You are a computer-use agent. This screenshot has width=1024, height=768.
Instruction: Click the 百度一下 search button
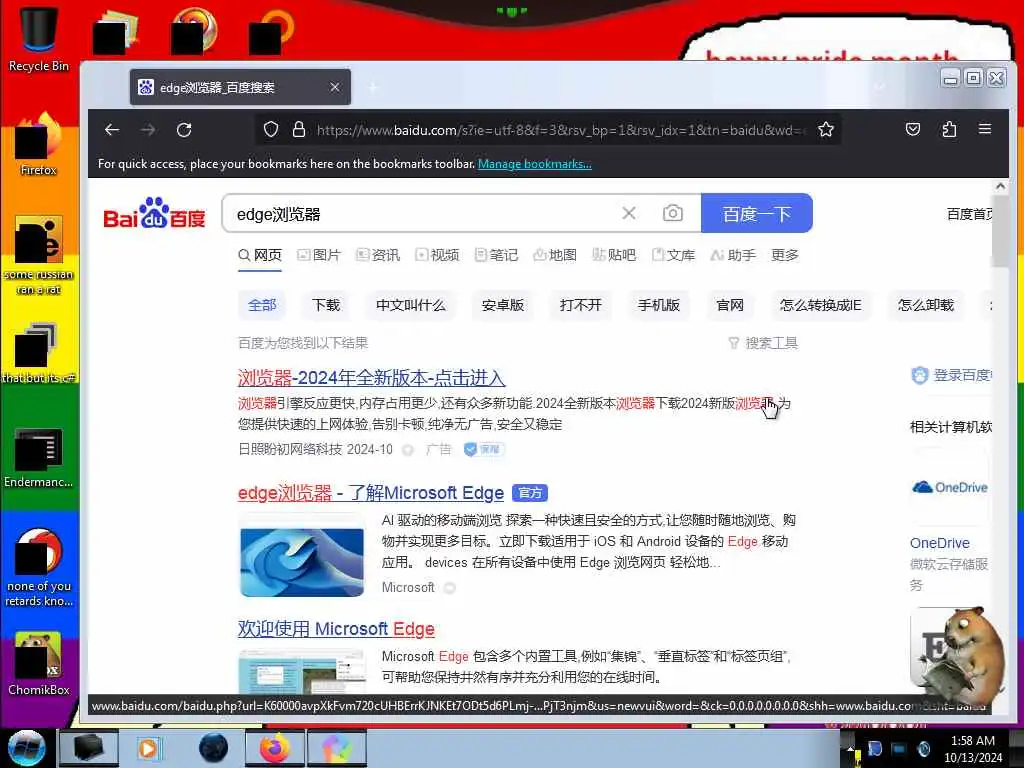(x=757, y=213)
